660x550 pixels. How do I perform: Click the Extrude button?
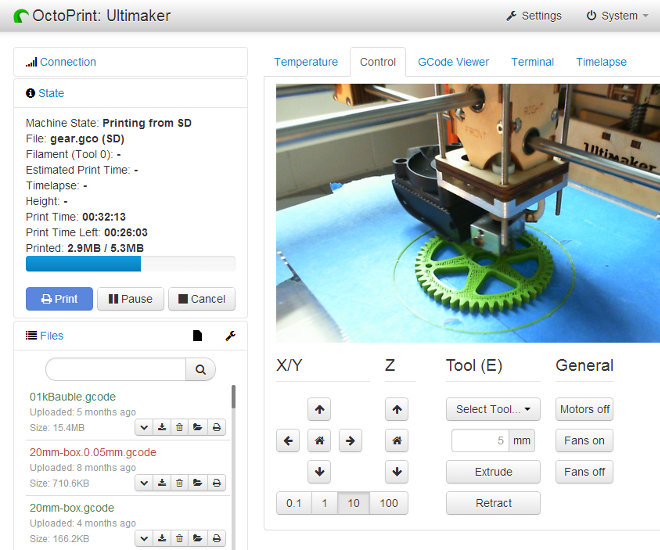[x=493, y=472]
